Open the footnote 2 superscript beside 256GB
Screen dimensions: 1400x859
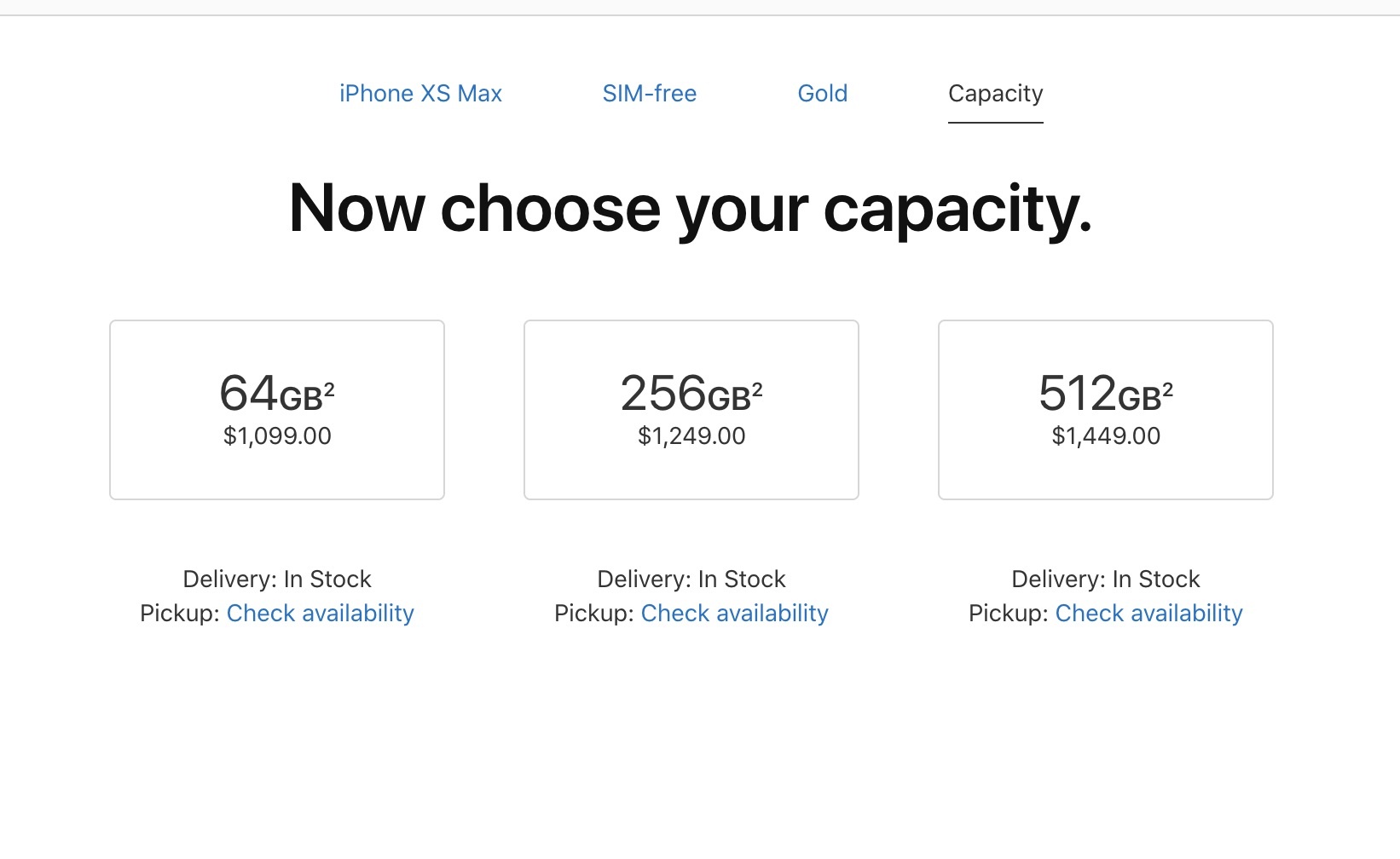click(x=757, y=390)
